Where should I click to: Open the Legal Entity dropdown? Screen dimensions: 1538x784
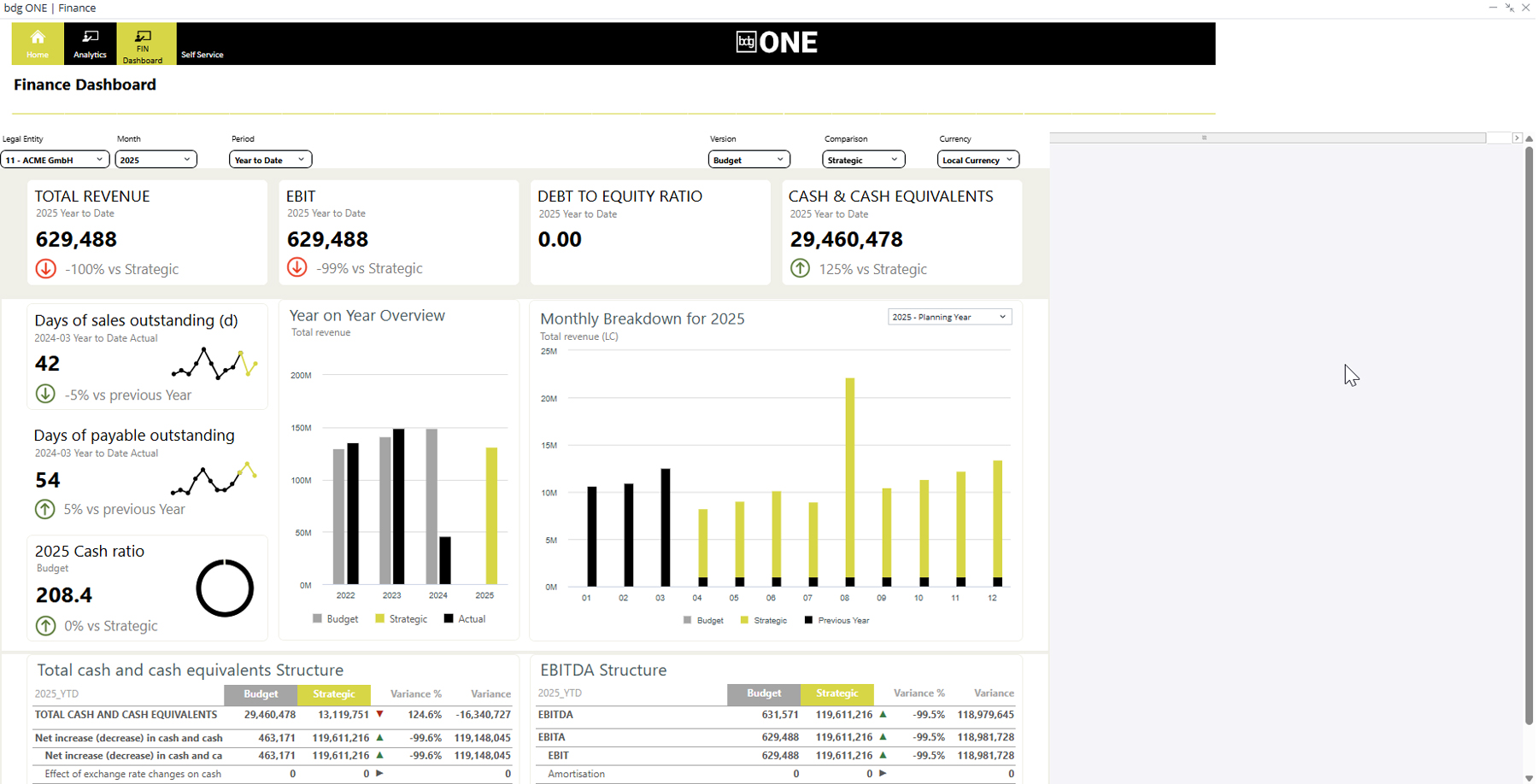click(55, 160)
